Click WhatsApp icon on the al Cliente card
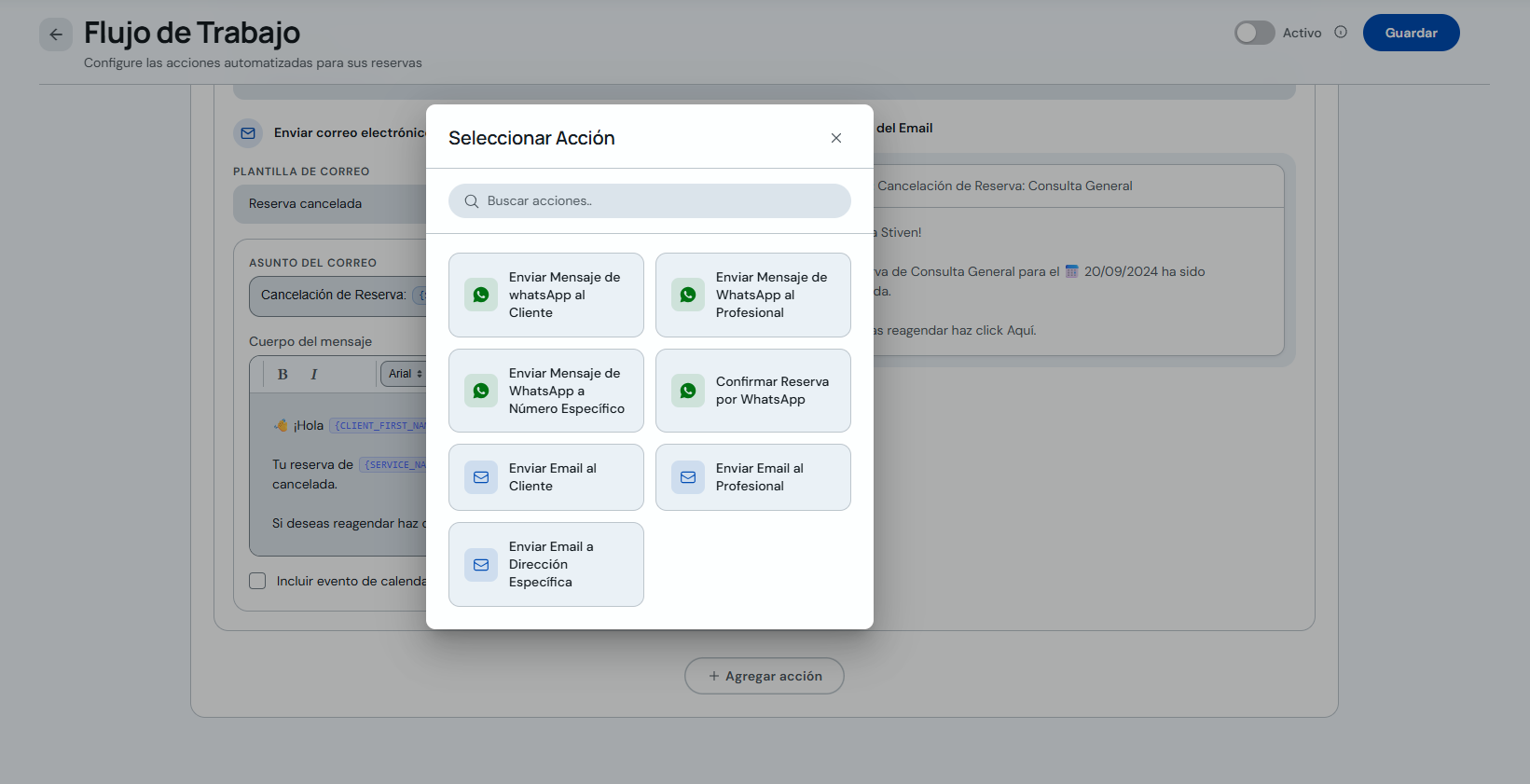 481,295
